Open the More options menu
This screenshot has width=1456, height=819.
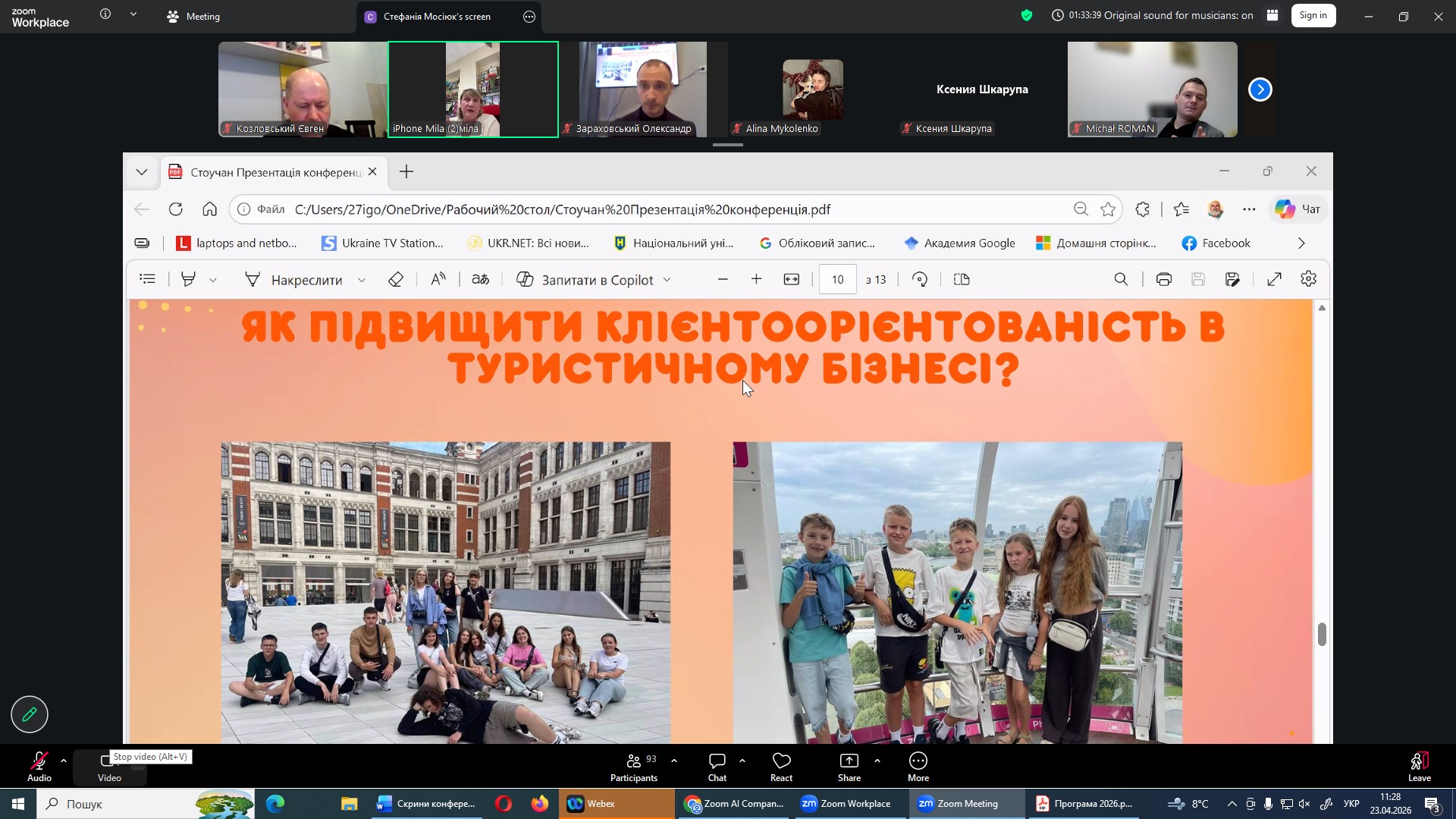[x=918, y=766]
